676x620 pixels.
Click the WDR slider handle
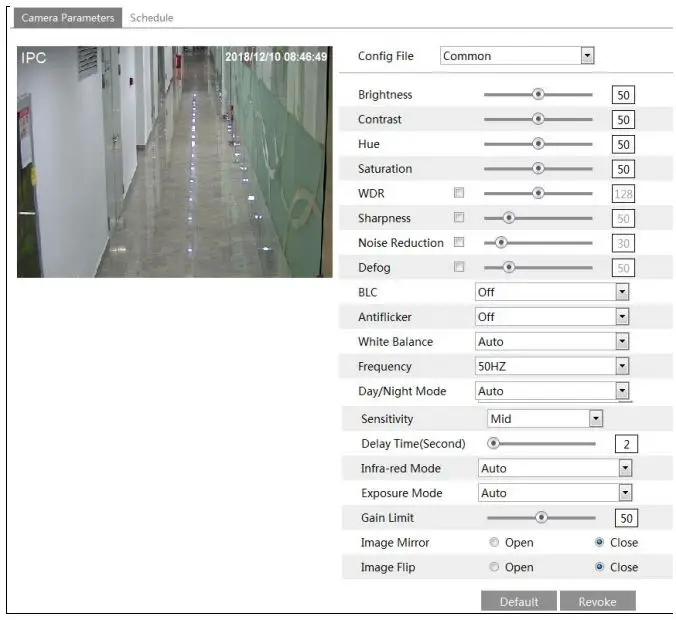538,193
